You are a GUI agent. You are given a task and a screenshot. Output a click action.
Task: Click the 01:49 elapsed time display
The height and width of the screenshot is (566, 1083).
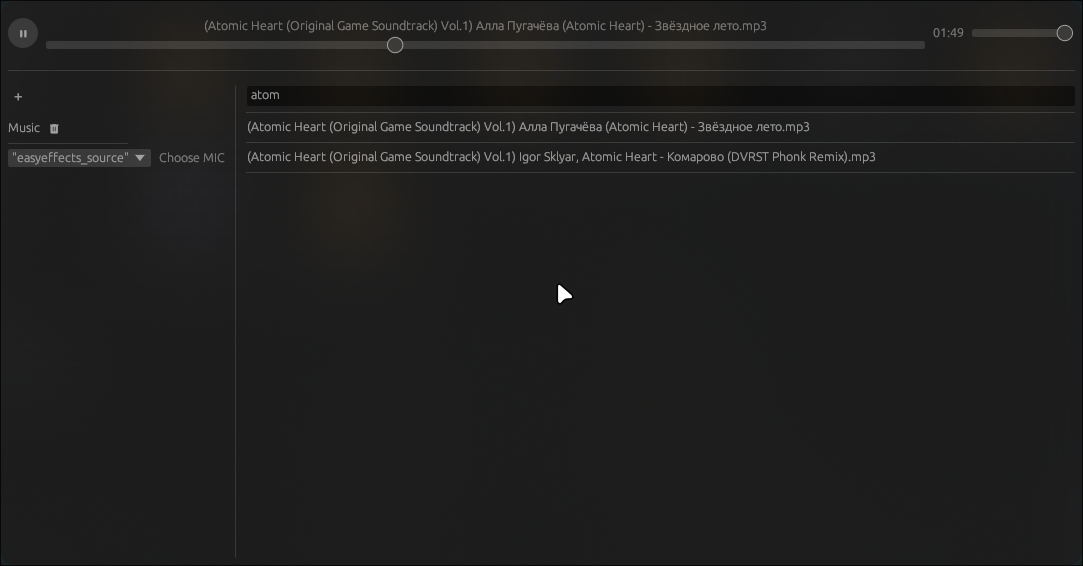coord(948,33)
